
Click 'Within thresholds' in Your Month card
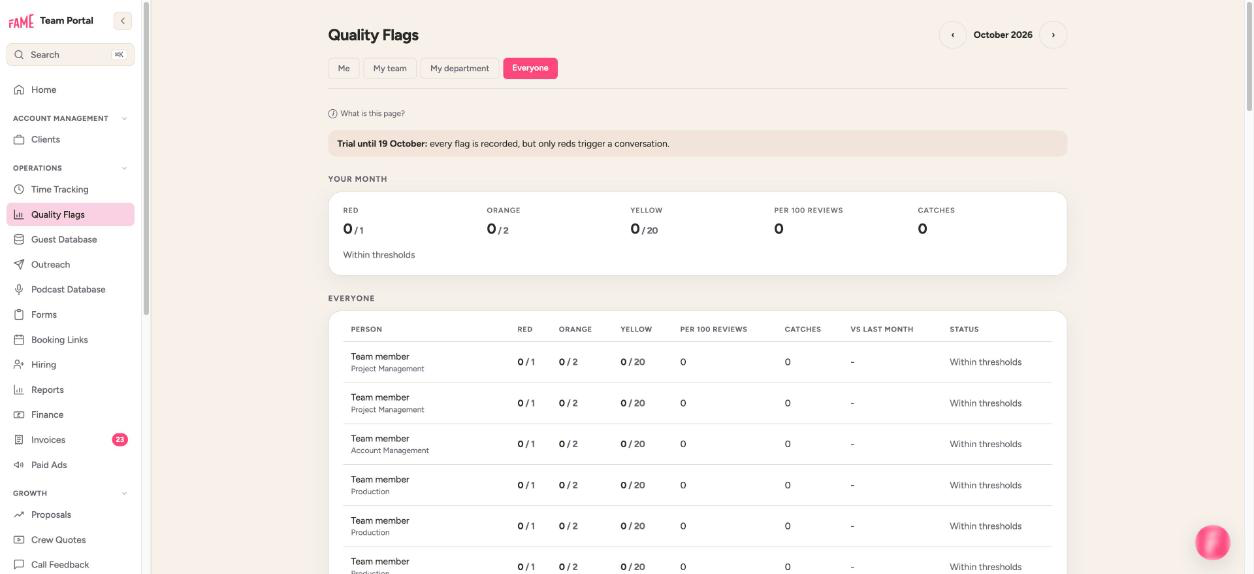(379, 255)
